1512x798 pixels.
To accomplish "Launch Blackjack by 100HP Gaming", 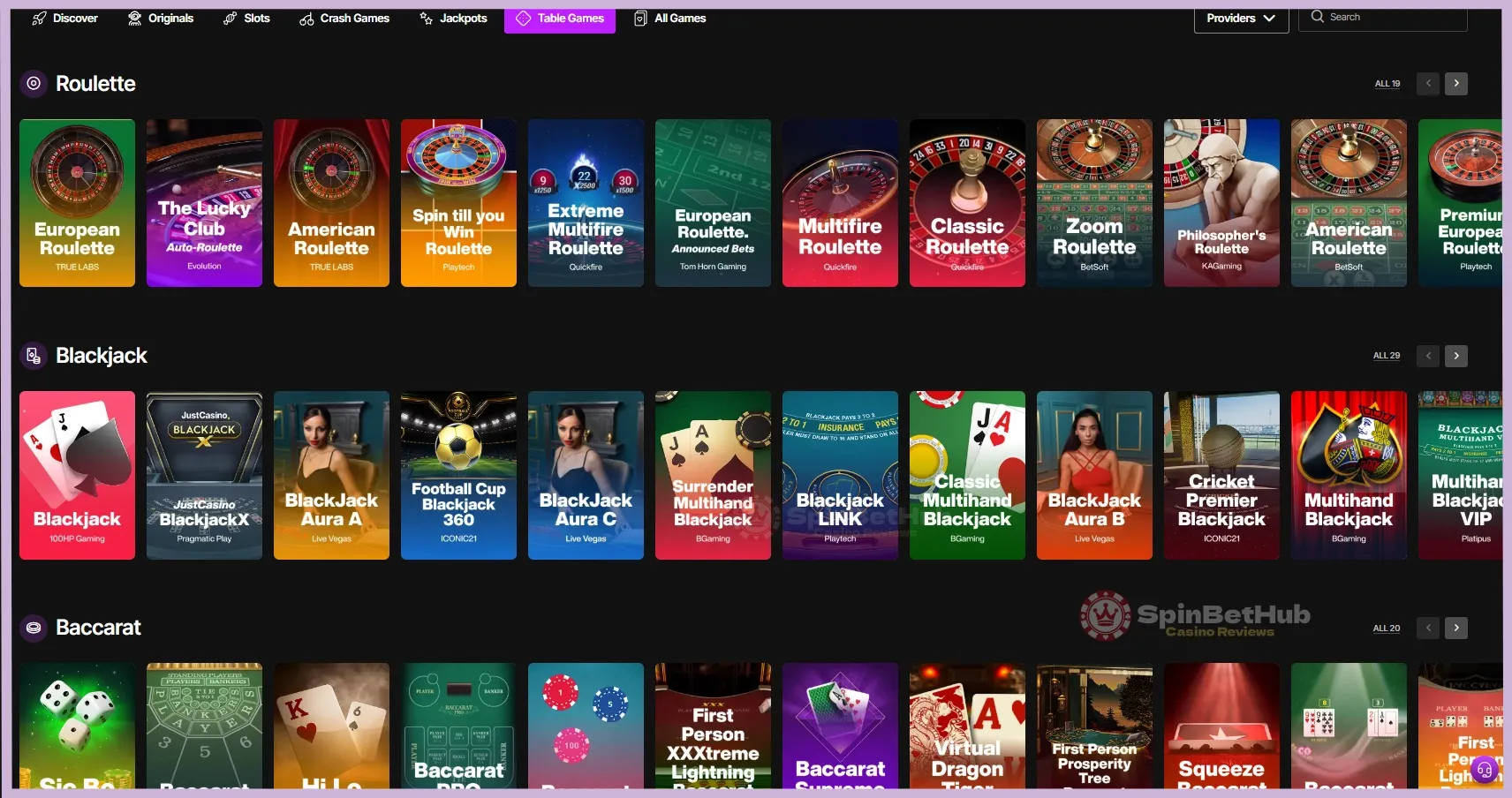I will (x=77, y=475).
